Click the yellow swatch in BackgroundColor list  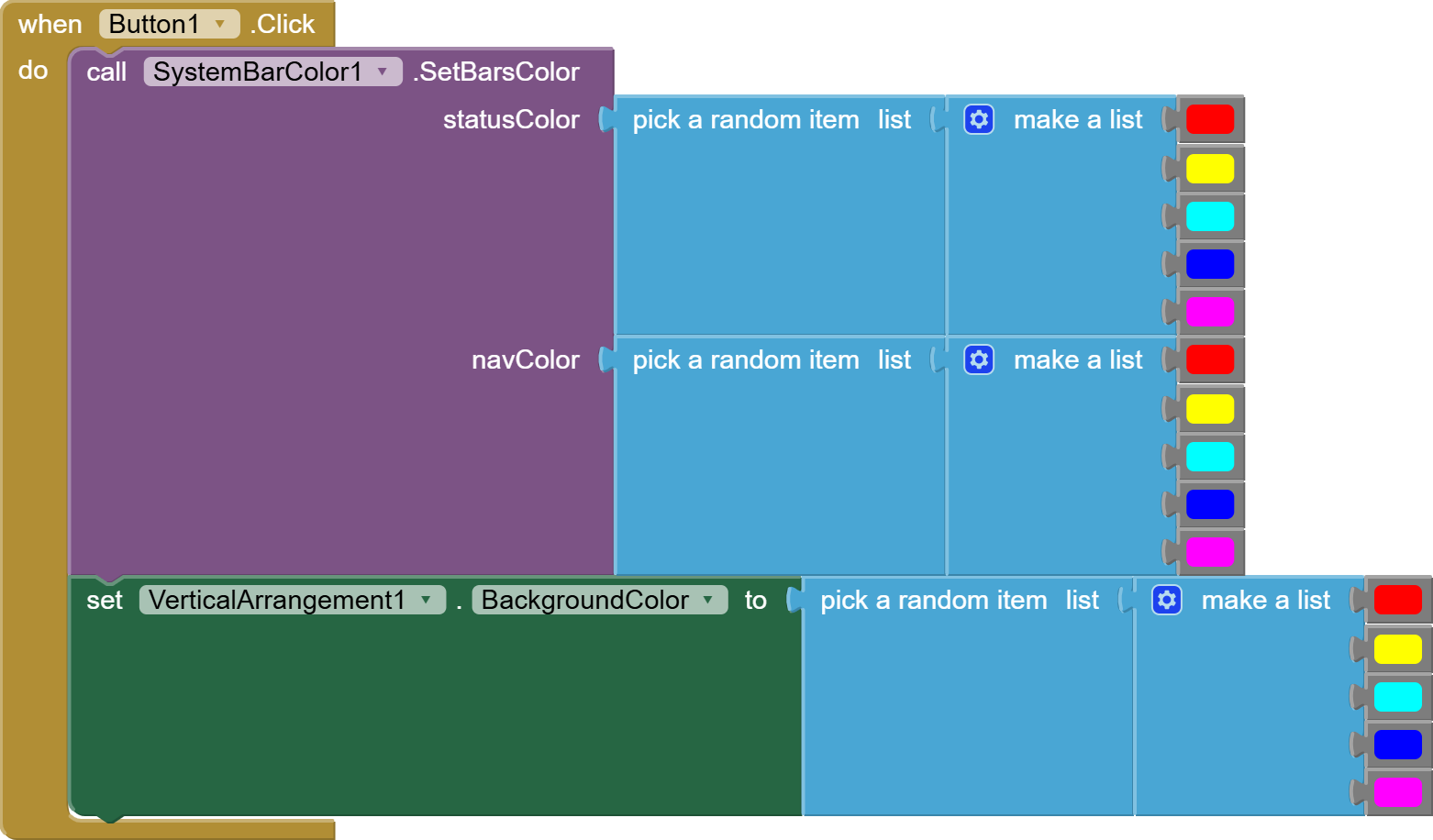pos(1397,649)
